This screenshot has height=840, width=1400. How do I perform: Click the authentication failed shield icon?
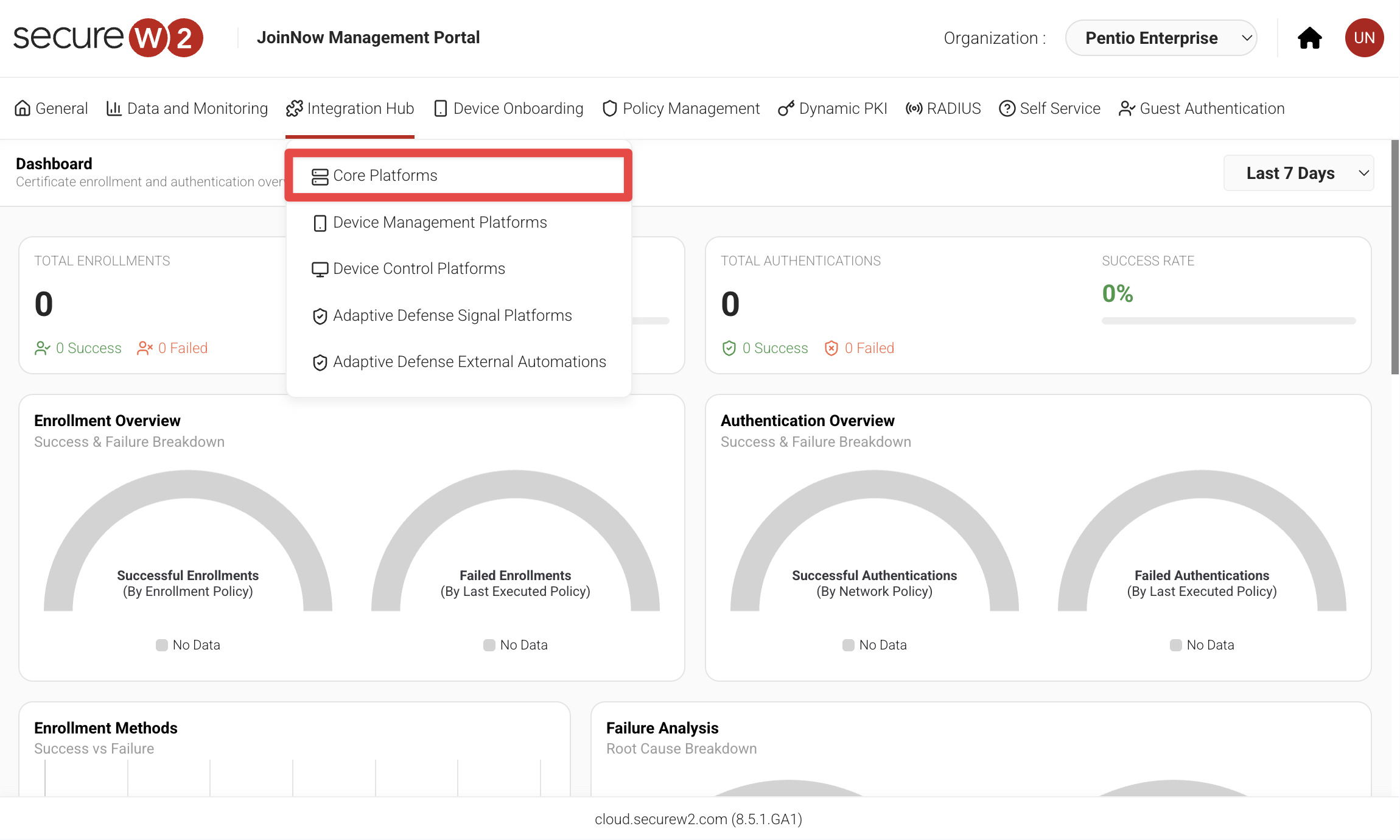831,348
